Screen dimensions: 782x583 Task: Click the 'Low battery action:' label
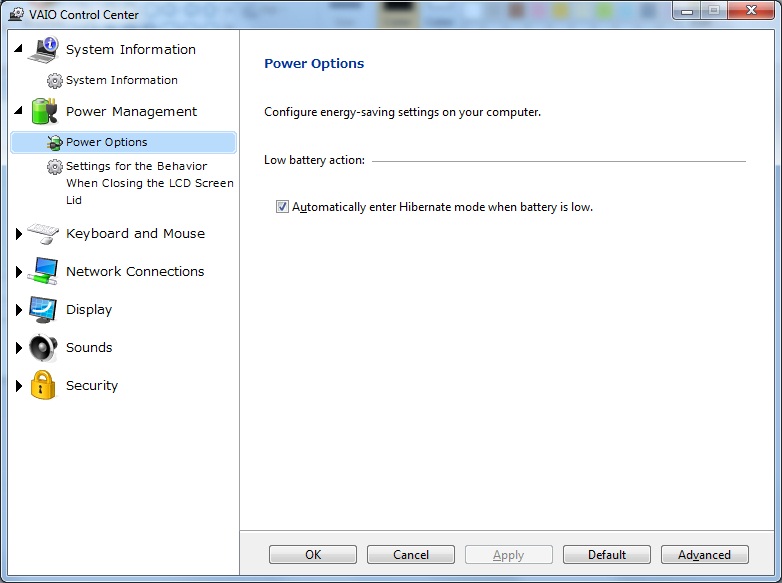(x=315, y=160)
